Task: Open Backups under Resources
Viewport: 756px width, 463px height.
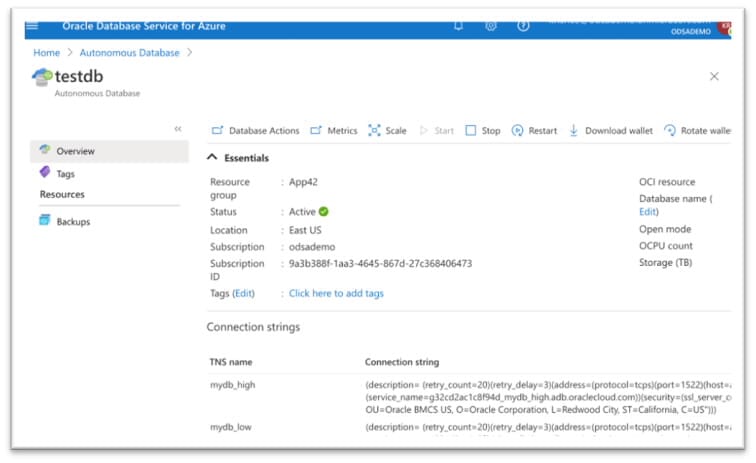Action: tap(72, 221)
